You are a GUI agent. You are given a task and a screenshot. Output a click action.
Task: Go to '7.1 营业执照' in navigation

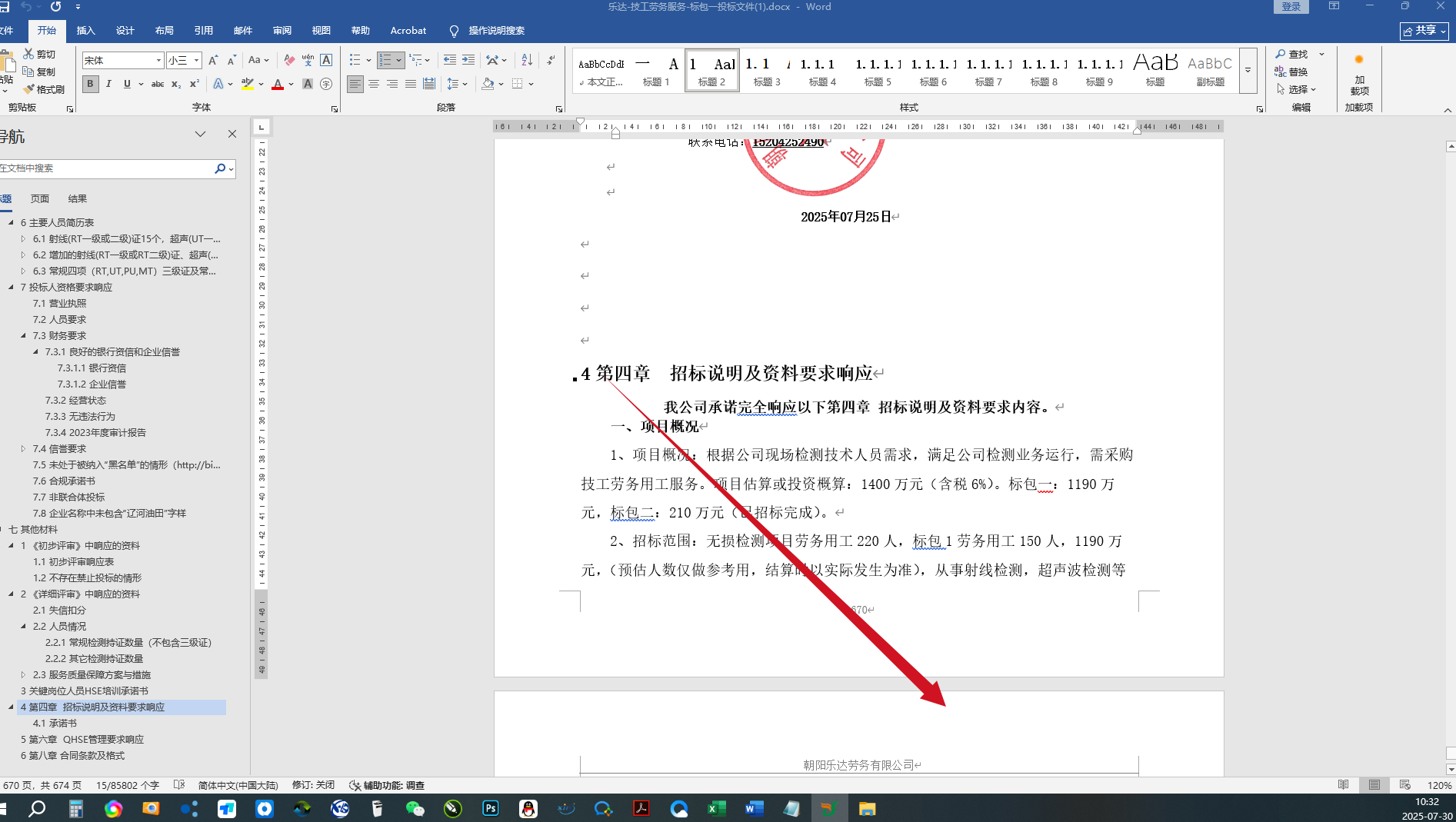(60, 304)
